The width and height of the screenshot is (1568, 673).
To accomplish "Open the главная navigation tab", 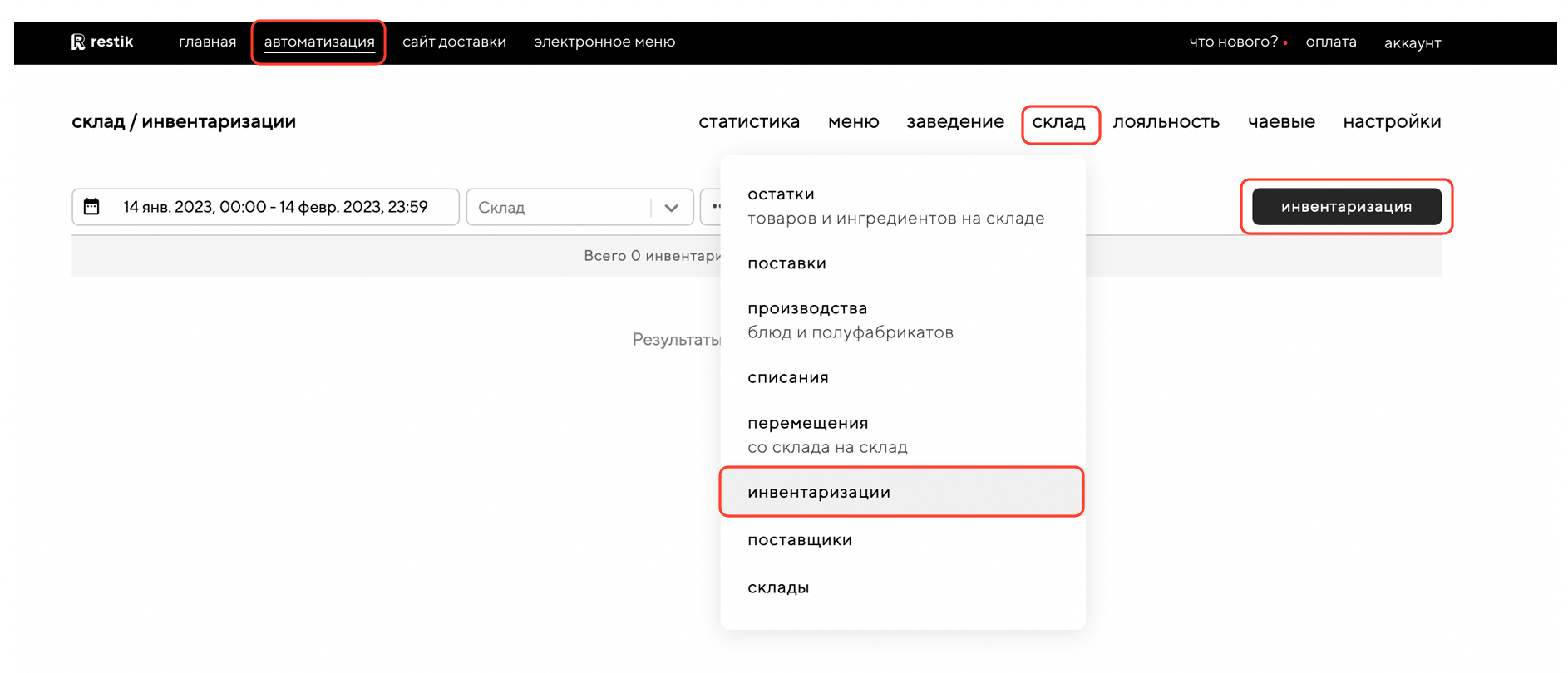I will (x=207, y=42).
